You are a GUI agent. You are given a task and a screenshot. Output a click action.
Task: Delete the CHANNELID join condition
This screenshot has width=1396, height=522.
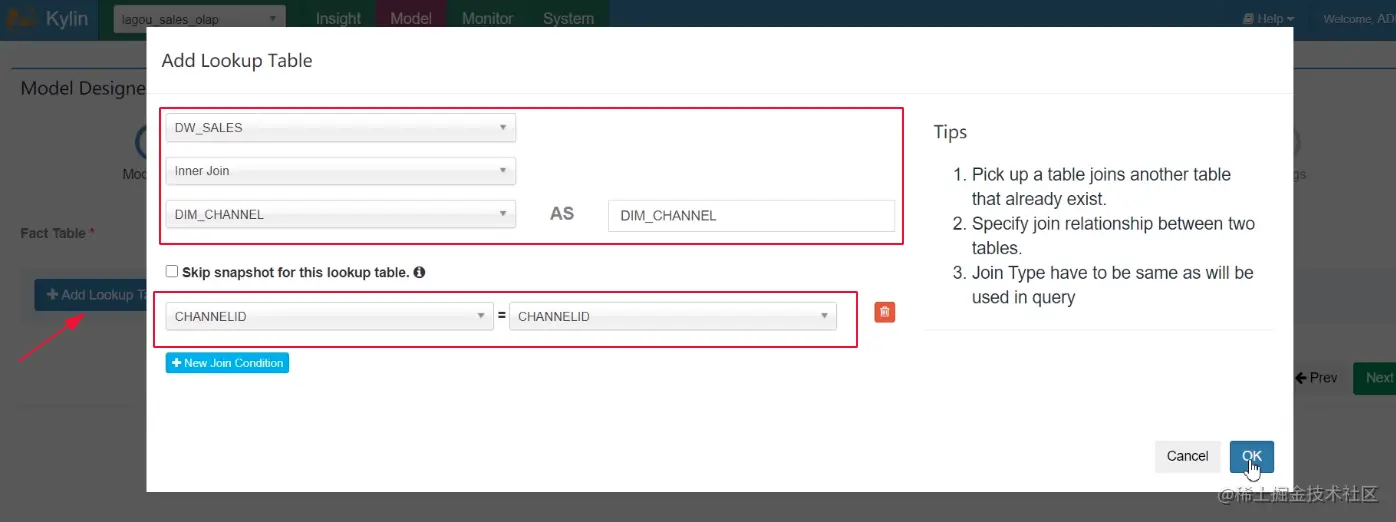(884, 312)
